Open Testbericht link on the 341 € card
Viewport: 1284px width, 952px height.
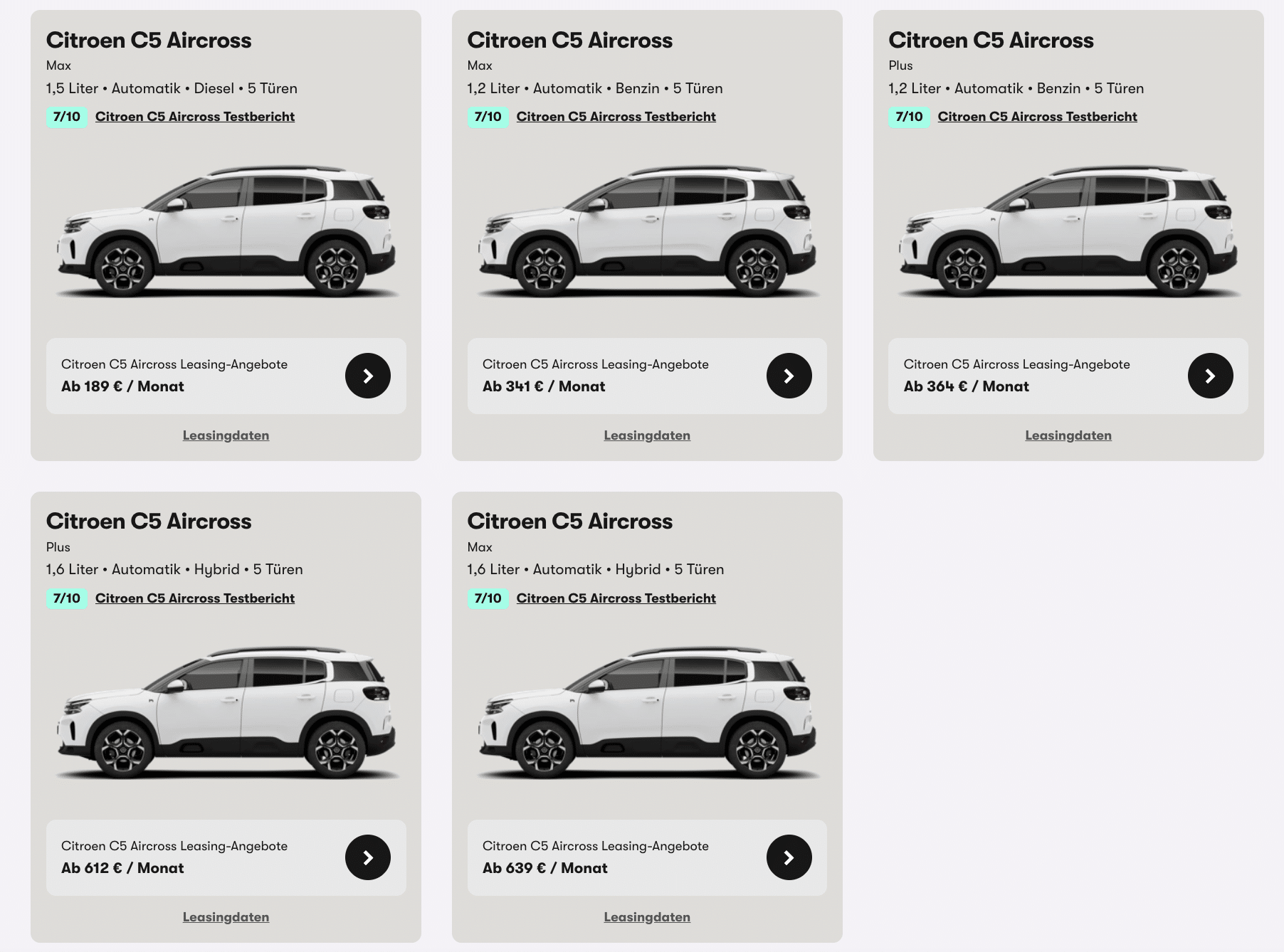616,117
